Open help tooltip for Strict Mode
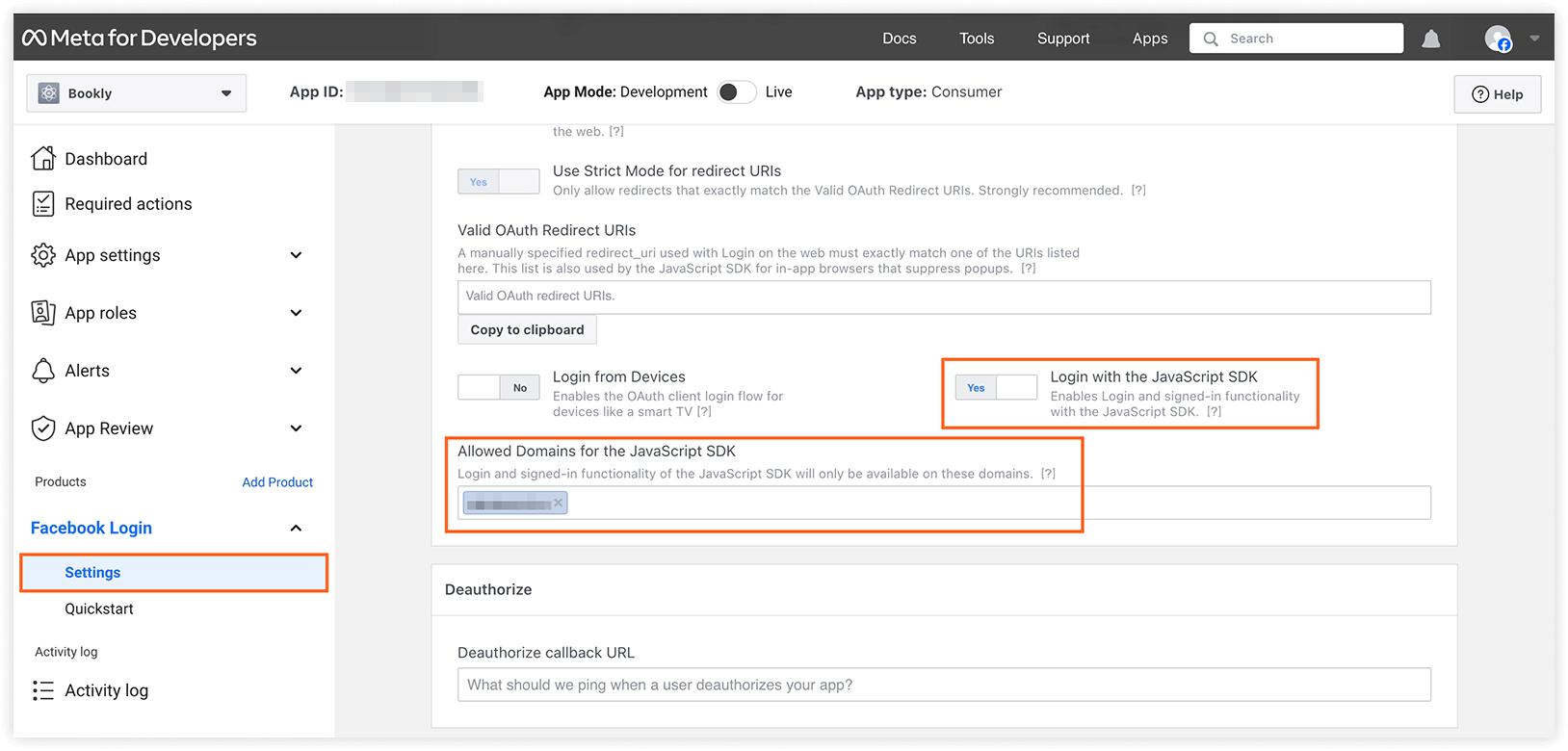Screen dimensions: 1568x751 point(1138,191)
